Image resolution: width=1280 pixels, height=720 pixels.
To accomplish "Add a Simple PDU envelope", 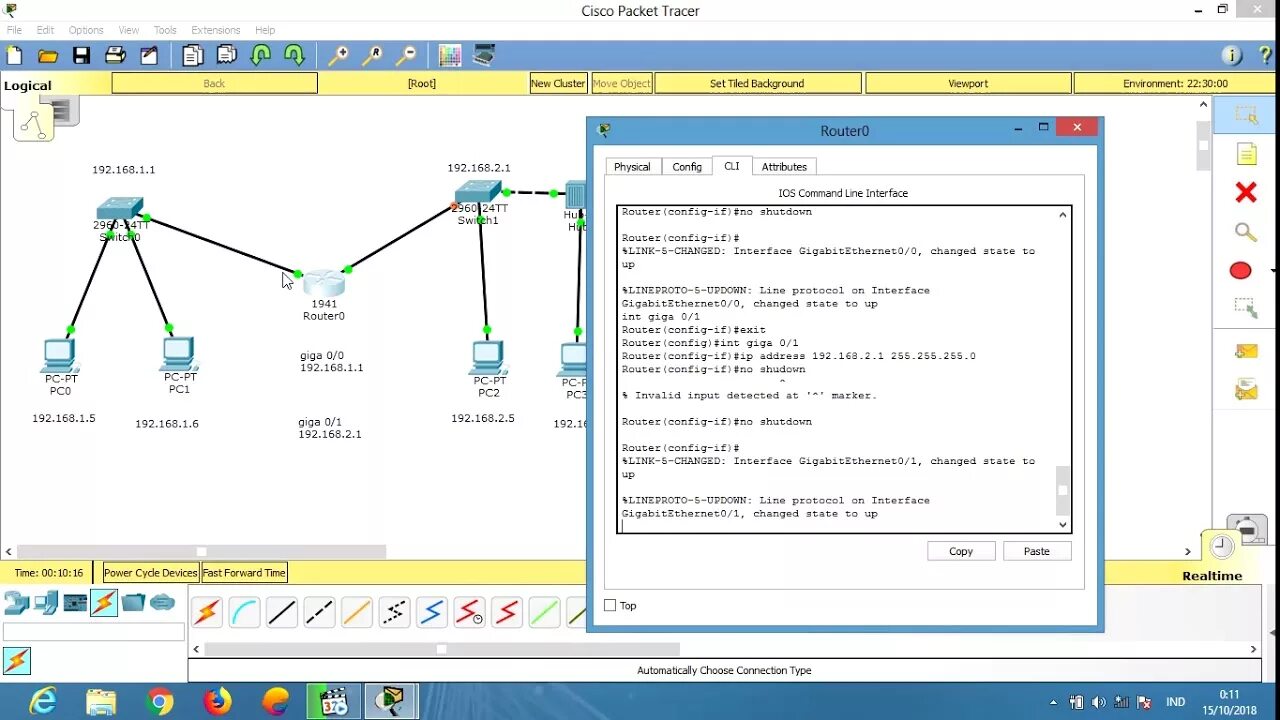I will point(1246,351).
